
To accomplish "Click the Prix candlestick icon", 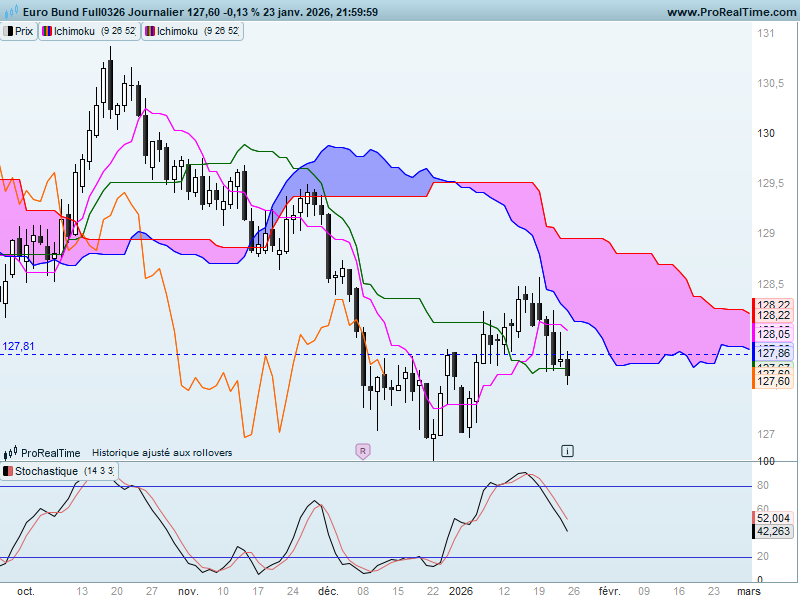I will [8, 31].
